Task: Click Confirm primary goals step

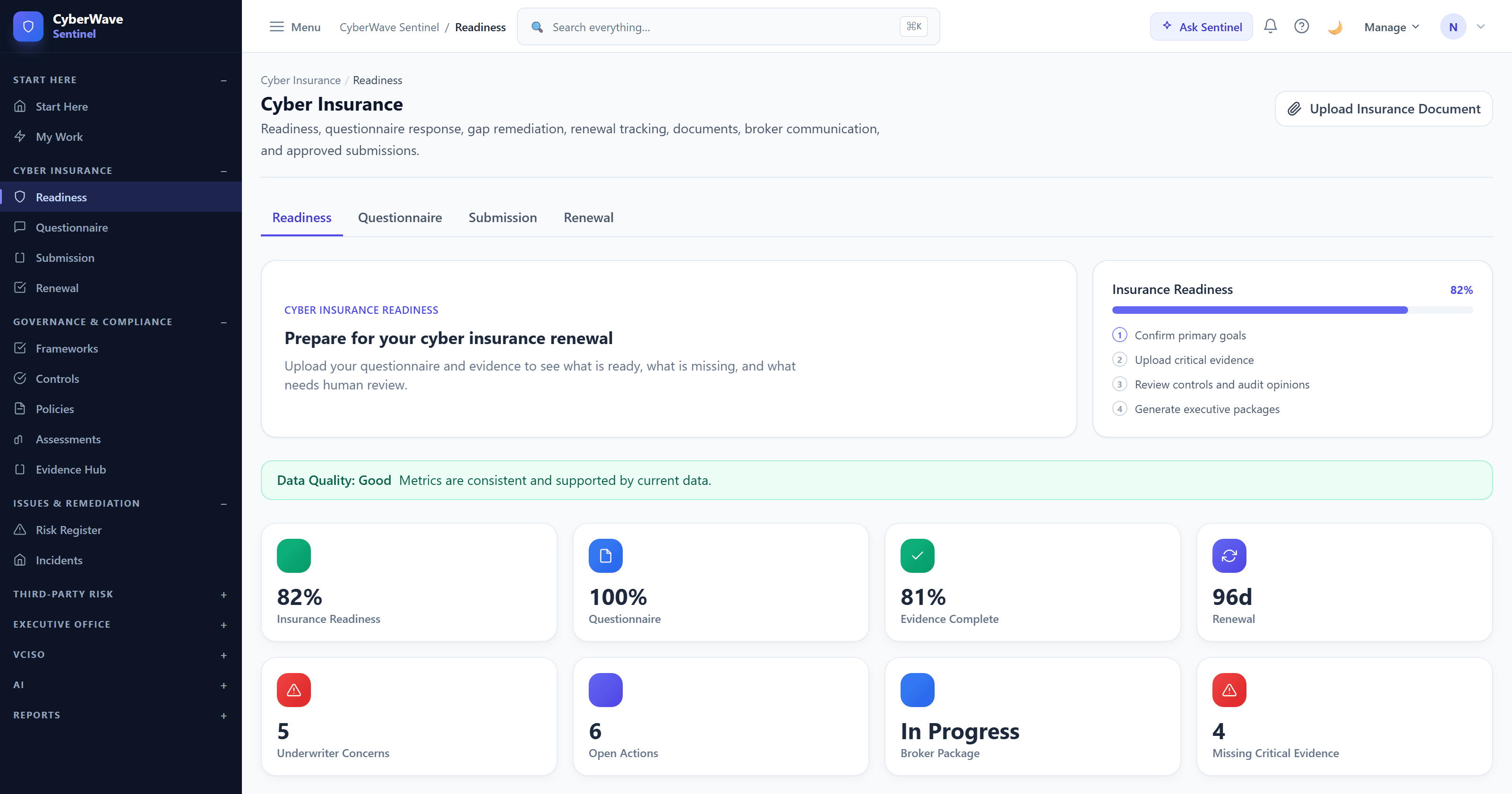Action: point(1190,335)
